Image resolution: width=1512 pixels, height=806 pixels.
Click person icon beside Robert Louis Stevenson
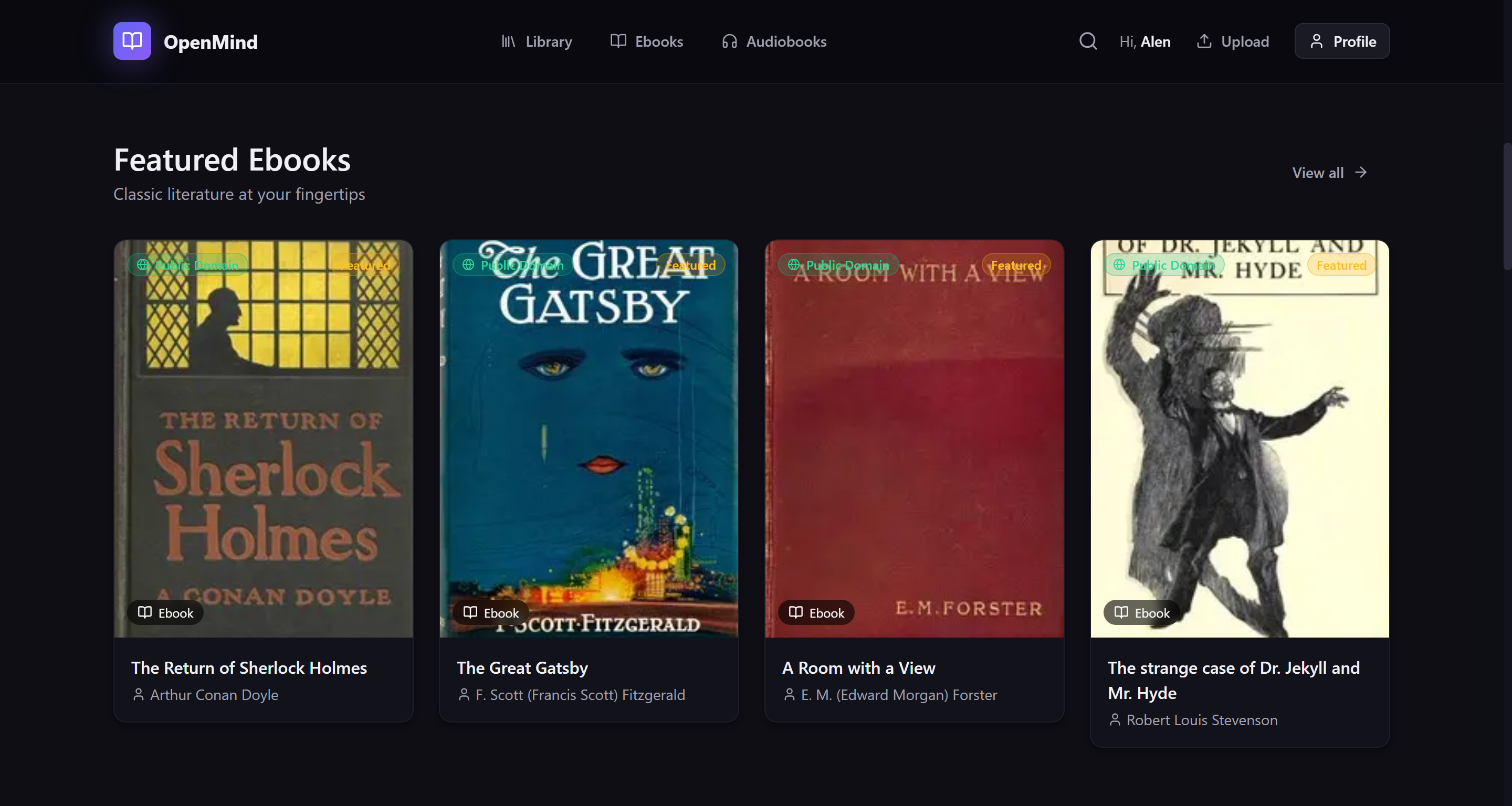tap(1115, 720)
